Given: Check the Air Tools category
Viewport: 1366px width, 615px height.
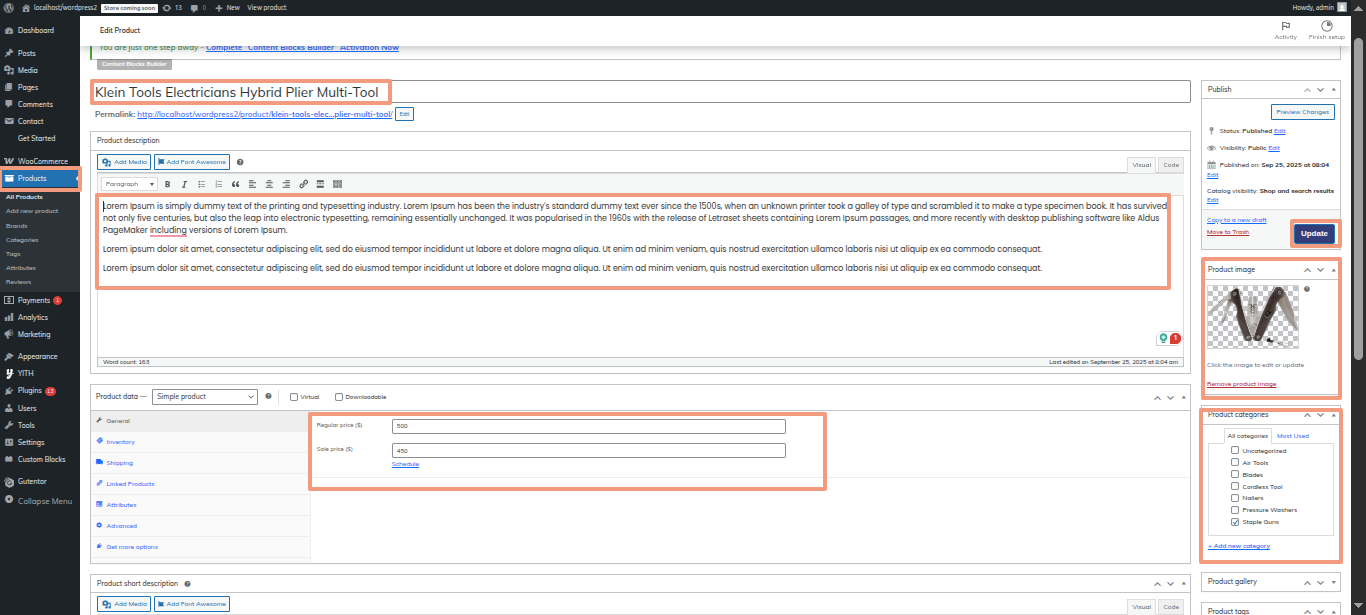Looking at the screenshot, I should point(1235,463).
